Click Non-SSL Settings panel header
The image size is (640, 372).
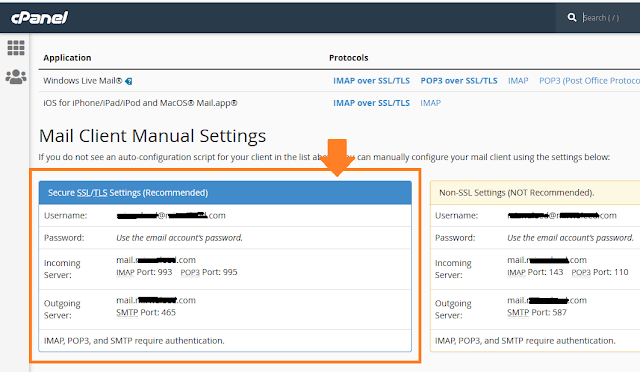pos(535,193)
